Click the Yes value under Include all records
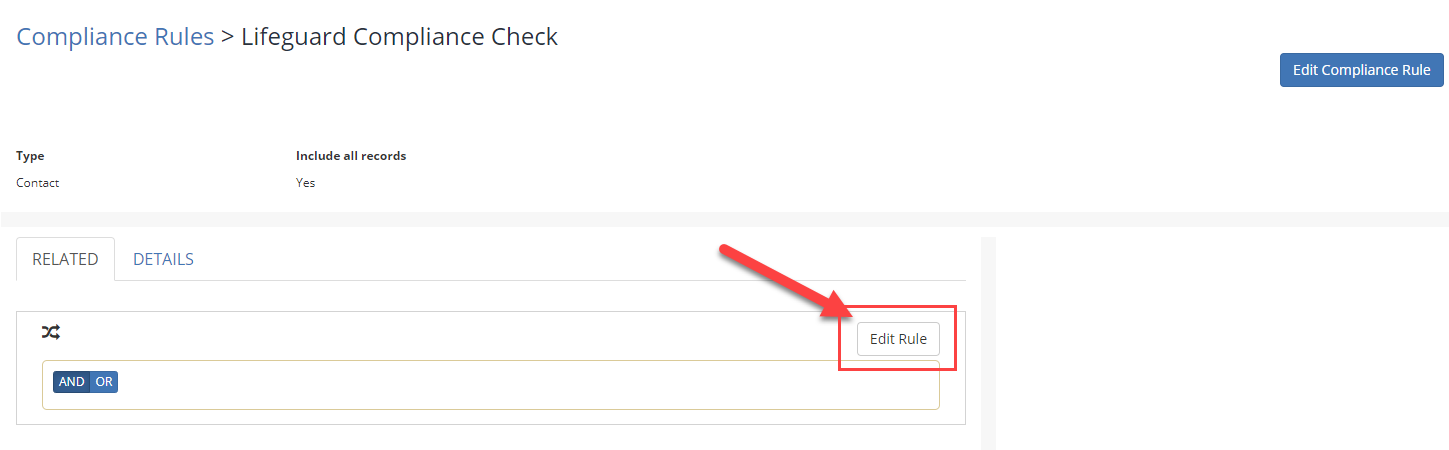Screen dimensions: 1449x450 [305, 183]
